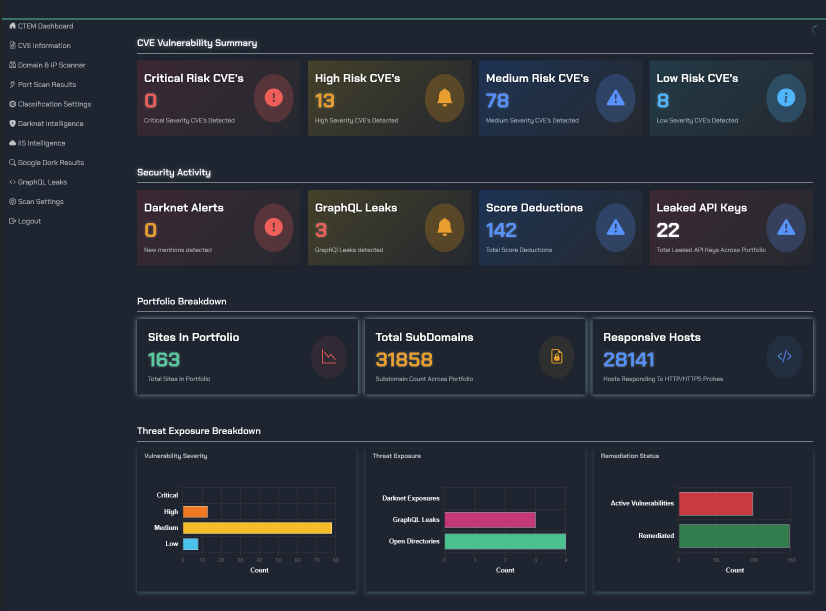Click the Medium Risk CVE's warning triangle icon
The image size is (826, 611).
tap(615, 97)
